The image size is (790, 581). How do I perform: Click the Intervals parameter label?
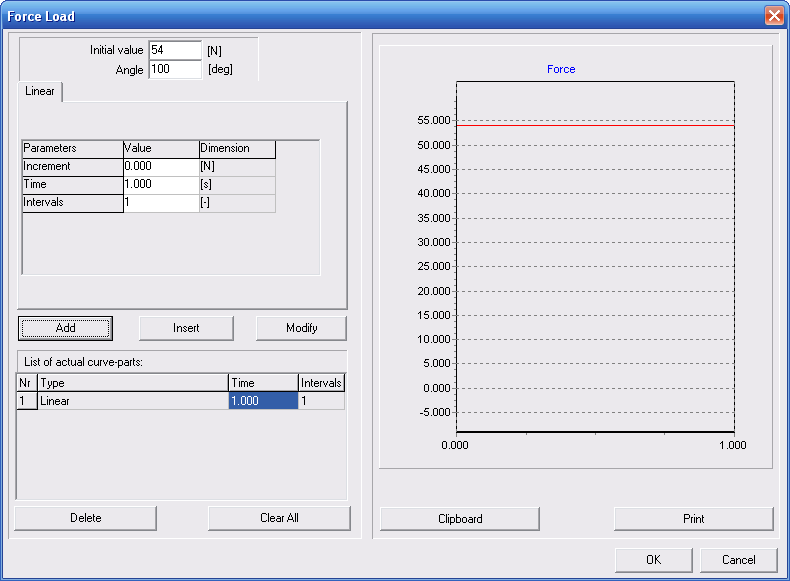click(x=73, y=203)
